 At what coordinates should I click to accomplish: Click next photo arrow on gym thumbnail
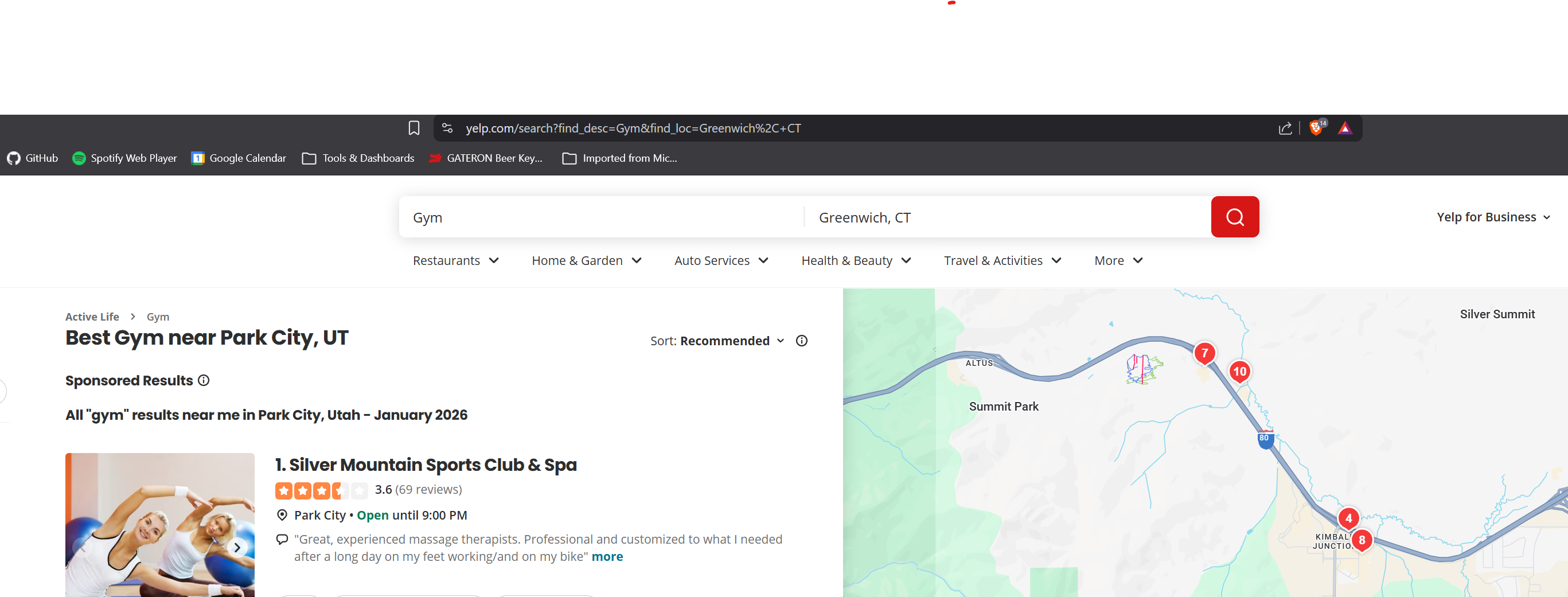pyautogui.click(x=237, y=547)
